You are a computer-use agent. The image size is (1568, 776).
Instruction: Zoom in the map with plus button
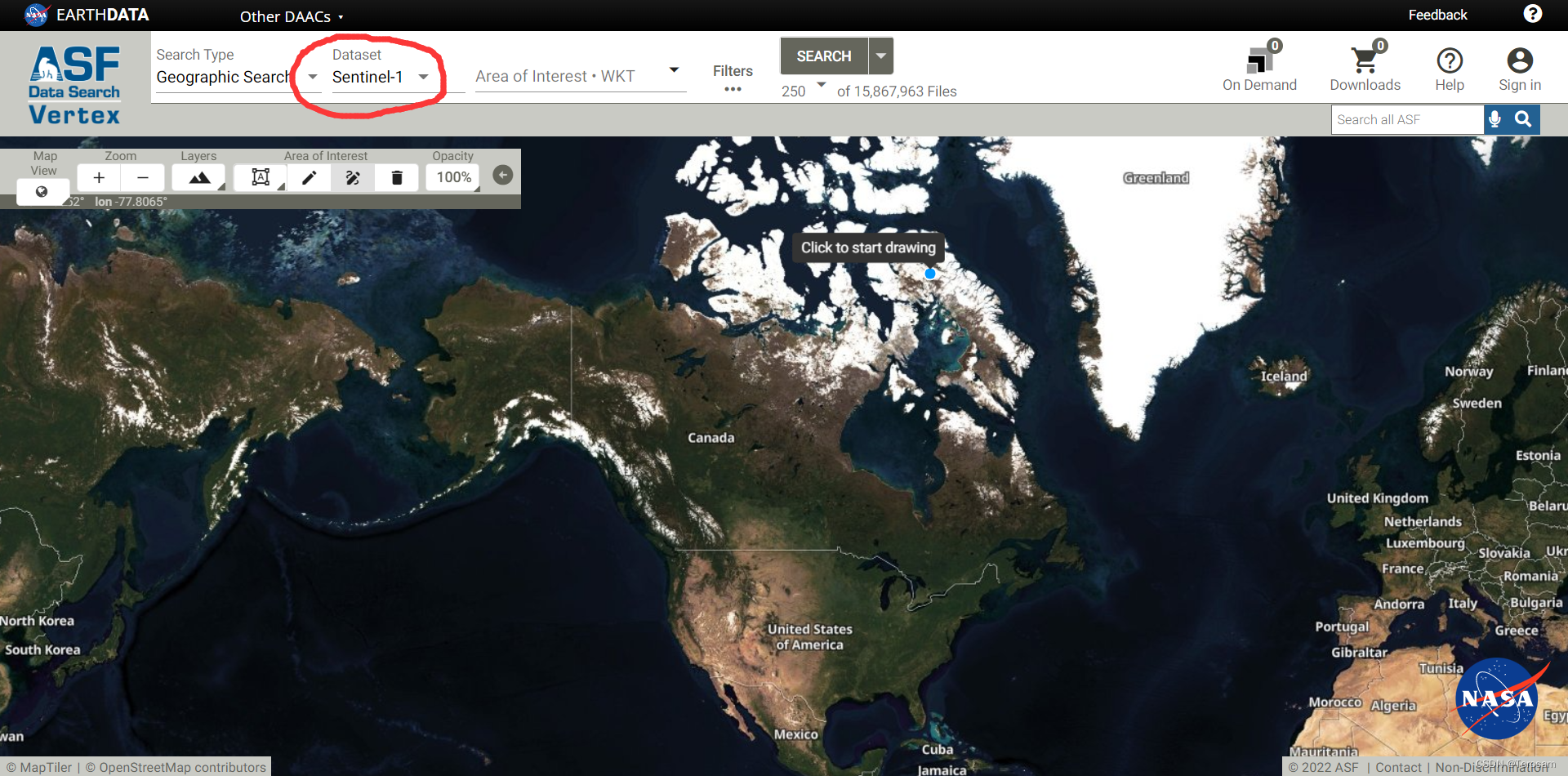pyautogui.click(x=99, y=177)
